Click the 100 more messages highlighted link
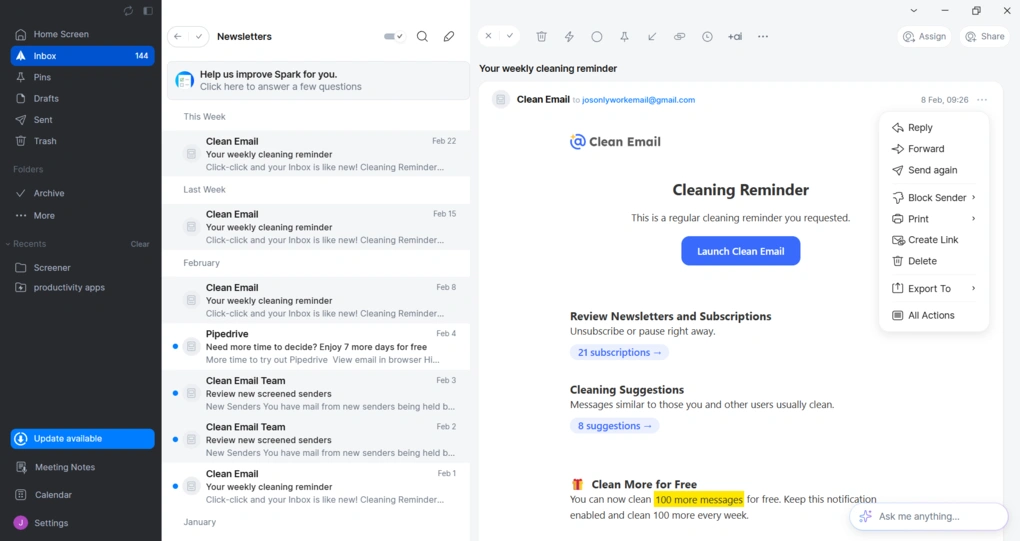 point(699,499)
